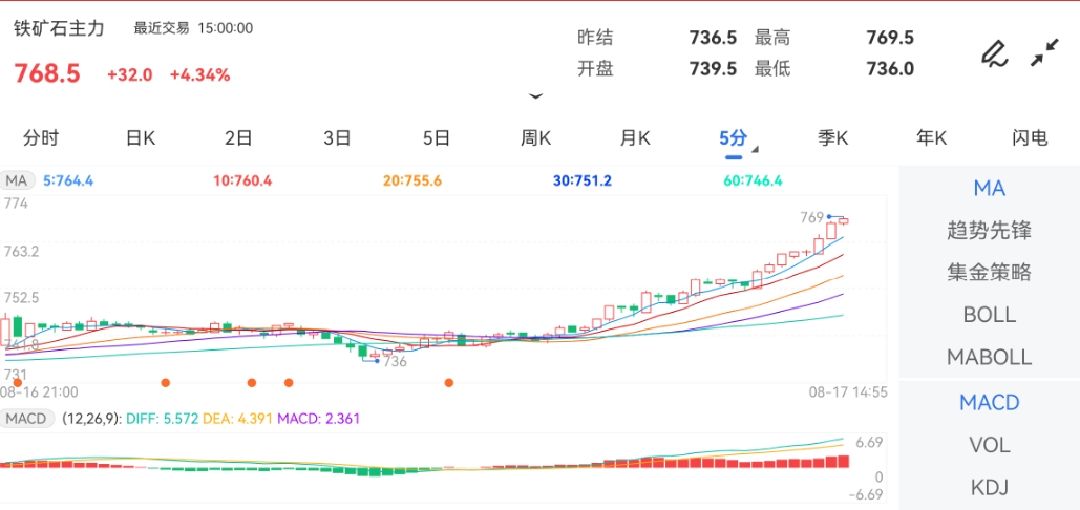Image resolution: width=1080 pixels, height=510 pixels.
Task: Select MA in the indicator sidebar
Action: [x=989, y=188]
